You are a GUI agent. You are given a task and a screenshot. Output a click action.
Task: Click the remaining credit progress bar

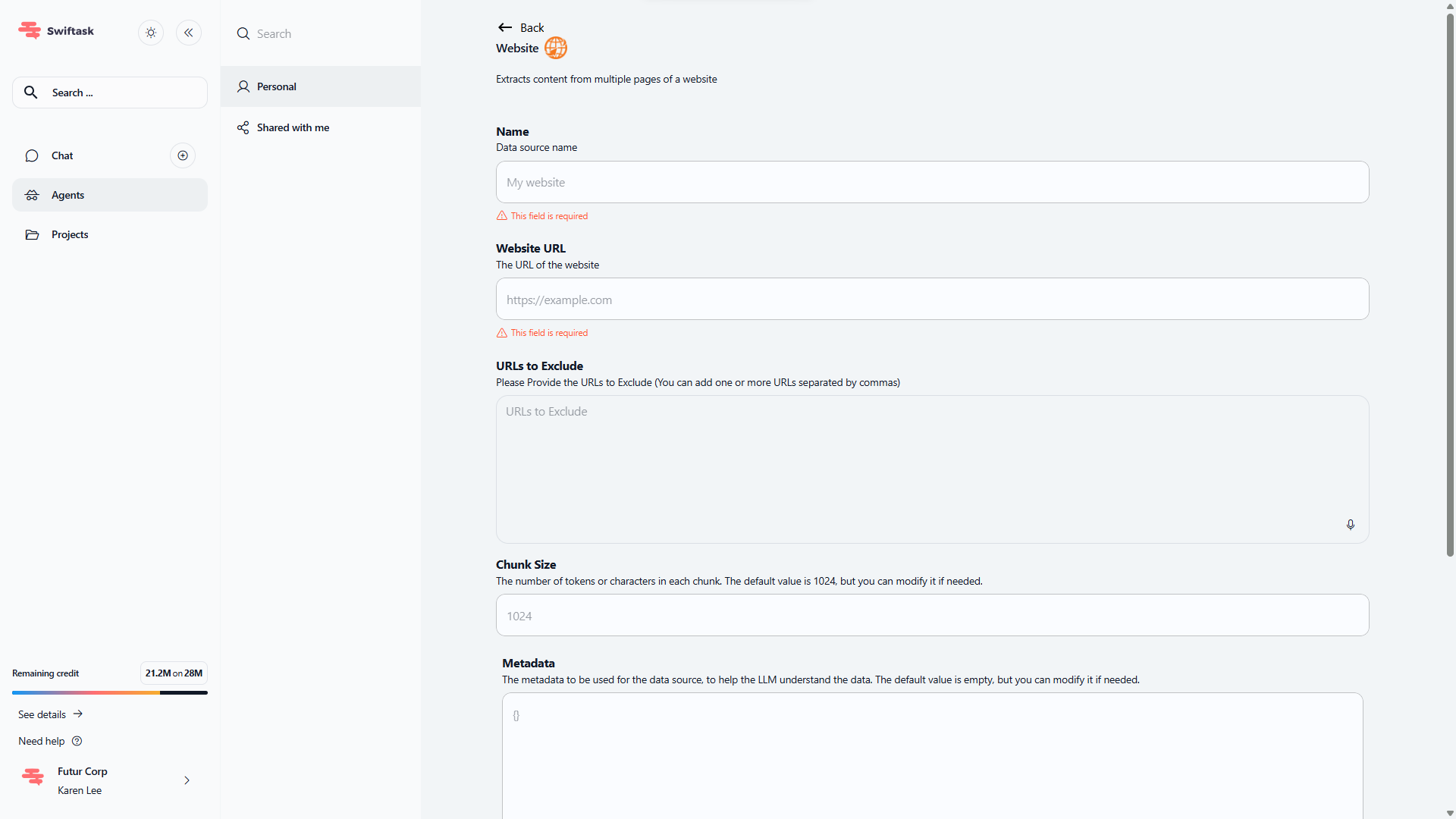click(109, 692)
